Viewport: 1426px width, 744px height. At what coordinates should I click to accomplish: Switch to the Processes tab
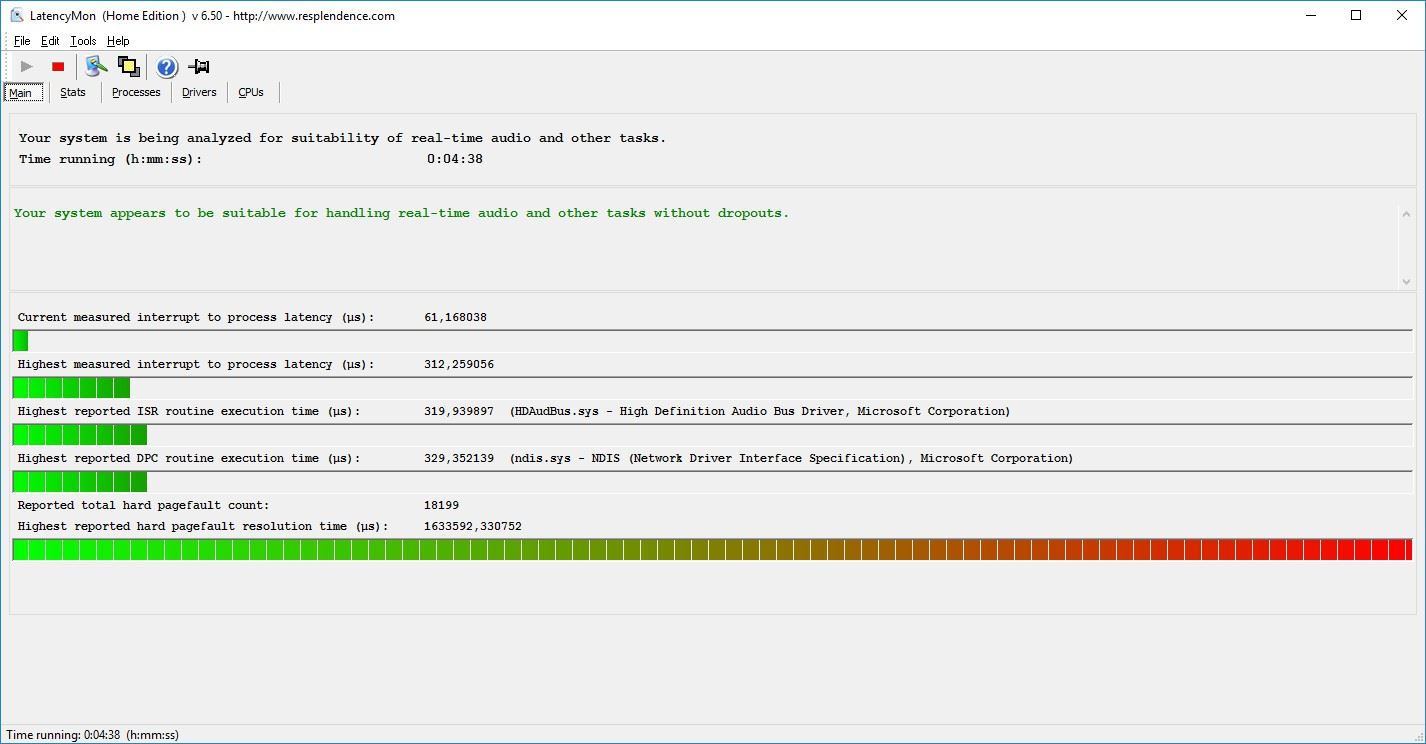[x=136, y=92]
